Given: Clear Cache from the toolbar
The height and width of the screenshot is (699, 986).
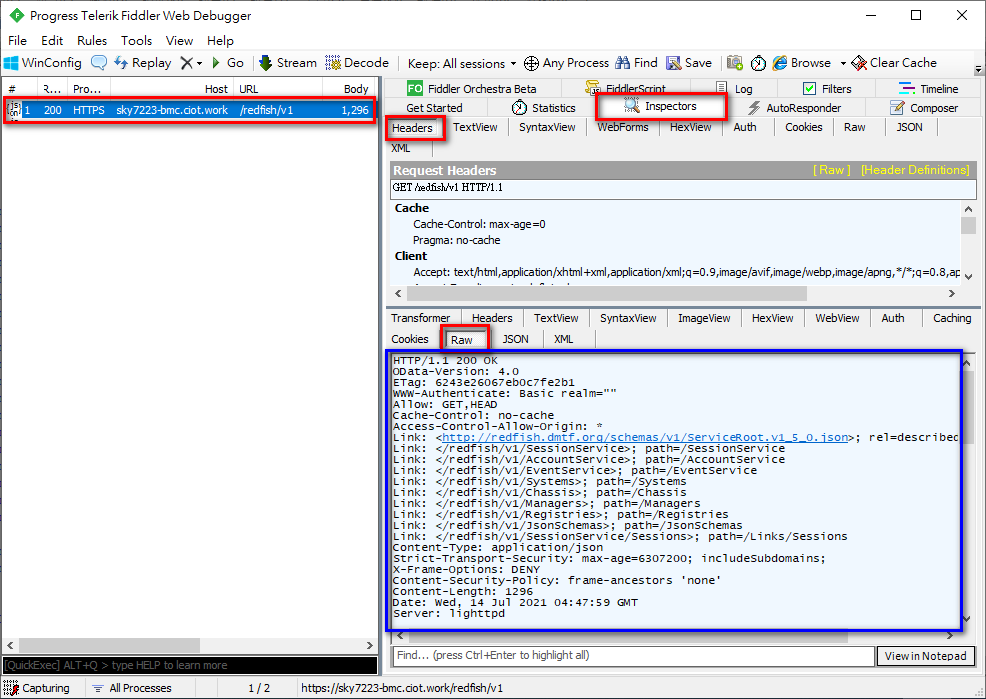Looking at the screenshot, I should pos(894,63).
